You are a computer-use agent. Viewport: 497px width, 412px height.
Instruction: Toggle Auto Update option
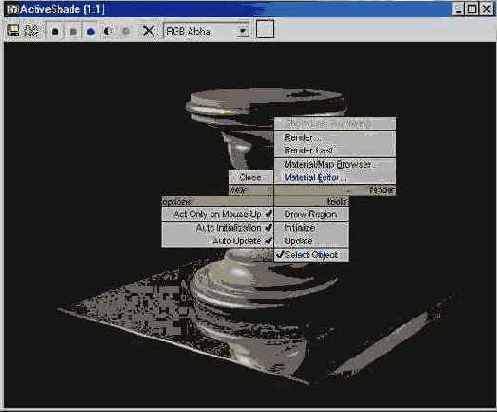tap(217, 241)
